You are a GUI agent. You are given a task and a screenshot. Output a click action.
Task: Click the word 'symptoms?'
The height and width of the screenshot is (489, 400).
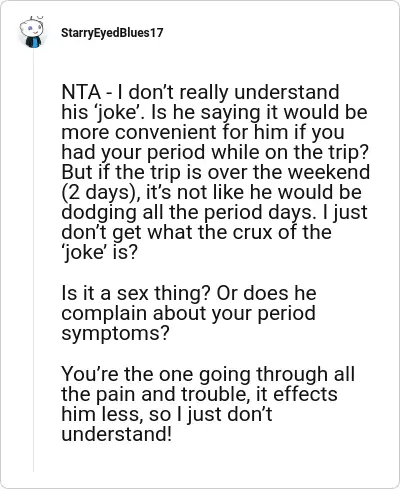point(116,333)
